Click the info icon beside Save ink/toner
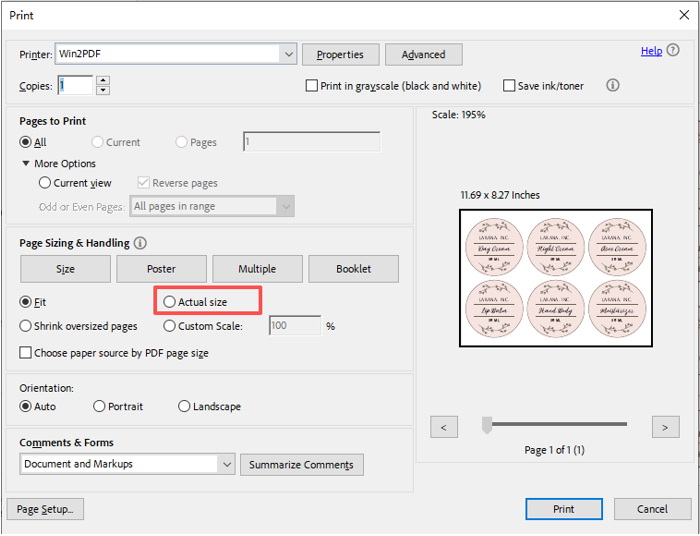This screenshot has width=700, height=536. [613, 86]
